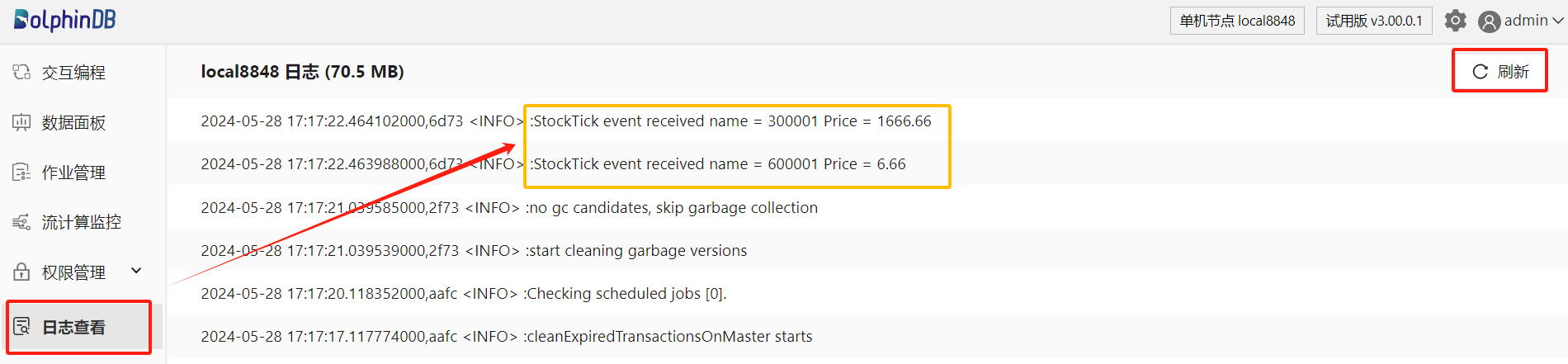Click the circular refresh arrow icon
Screen dimensions: 1568x364
tap(1481, 72)
